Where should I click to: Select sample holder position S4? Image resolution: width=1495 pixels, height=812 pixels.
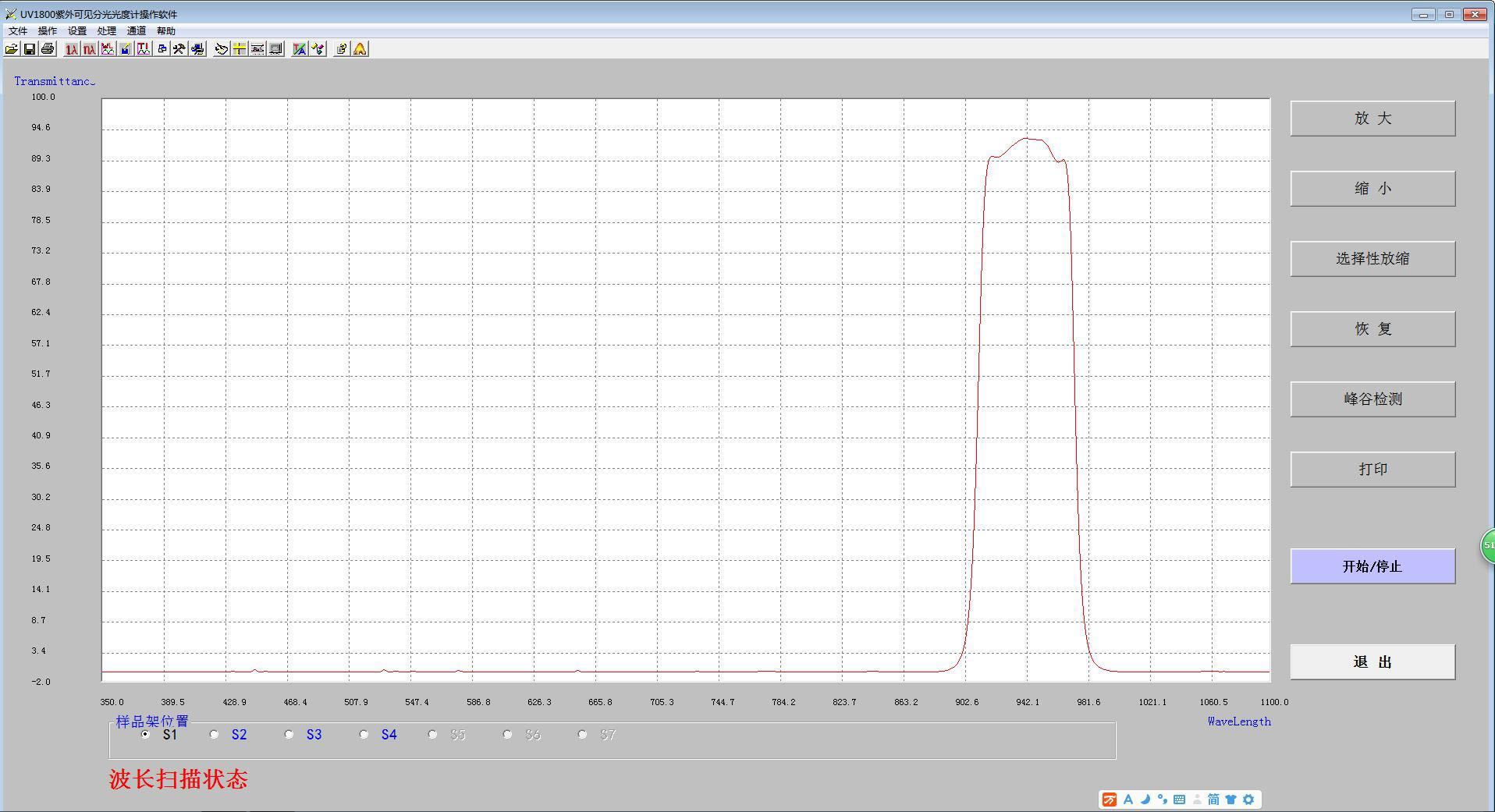point(364,734)
